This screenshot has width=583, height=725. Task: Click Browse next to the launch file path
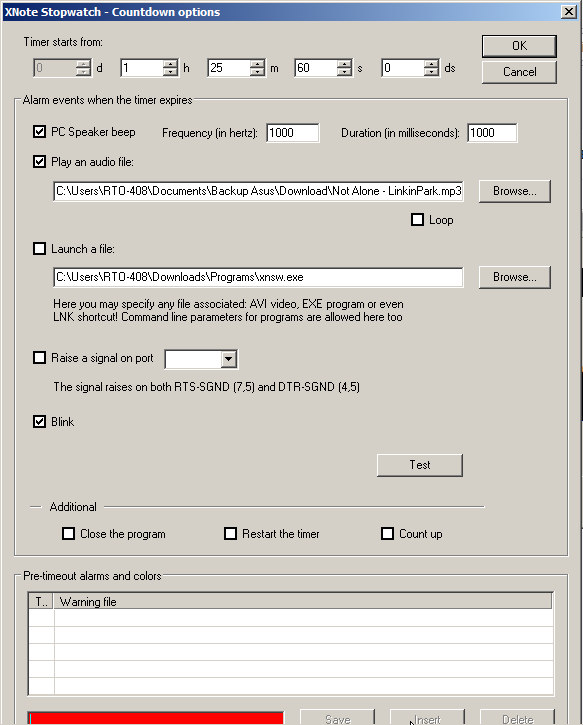(515, 277)
